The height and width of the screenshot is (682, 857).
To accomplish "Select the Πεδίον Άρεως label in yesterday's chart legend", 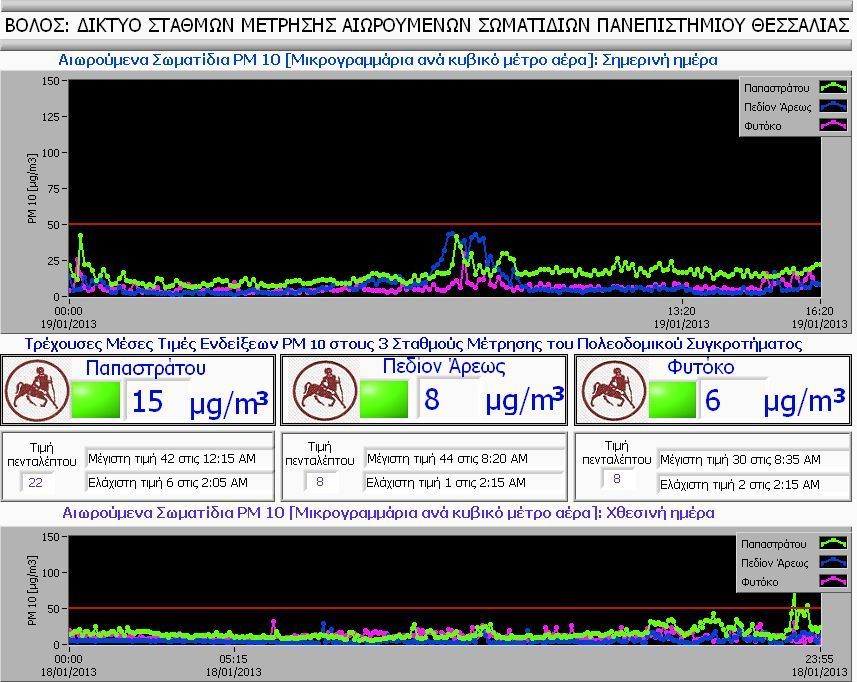I will [775, 563].
